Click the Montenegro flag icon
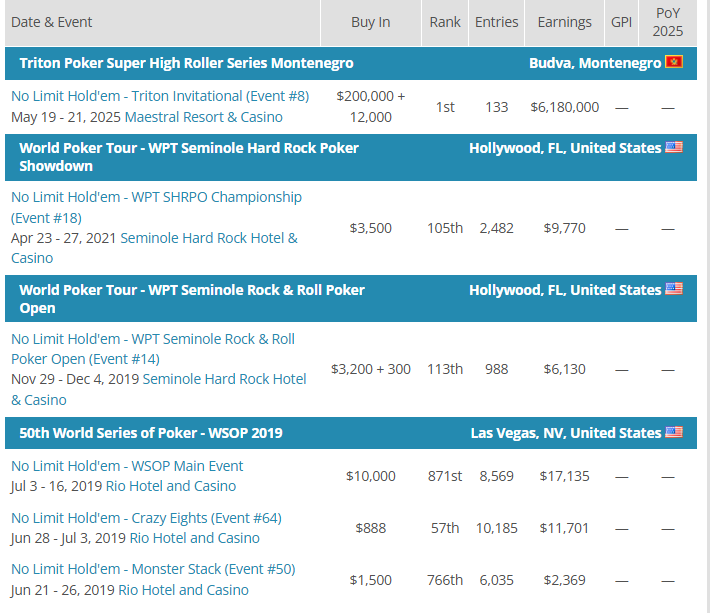This screenshot has width=710, height=613. pyautogui.click(x=674, y=62)
